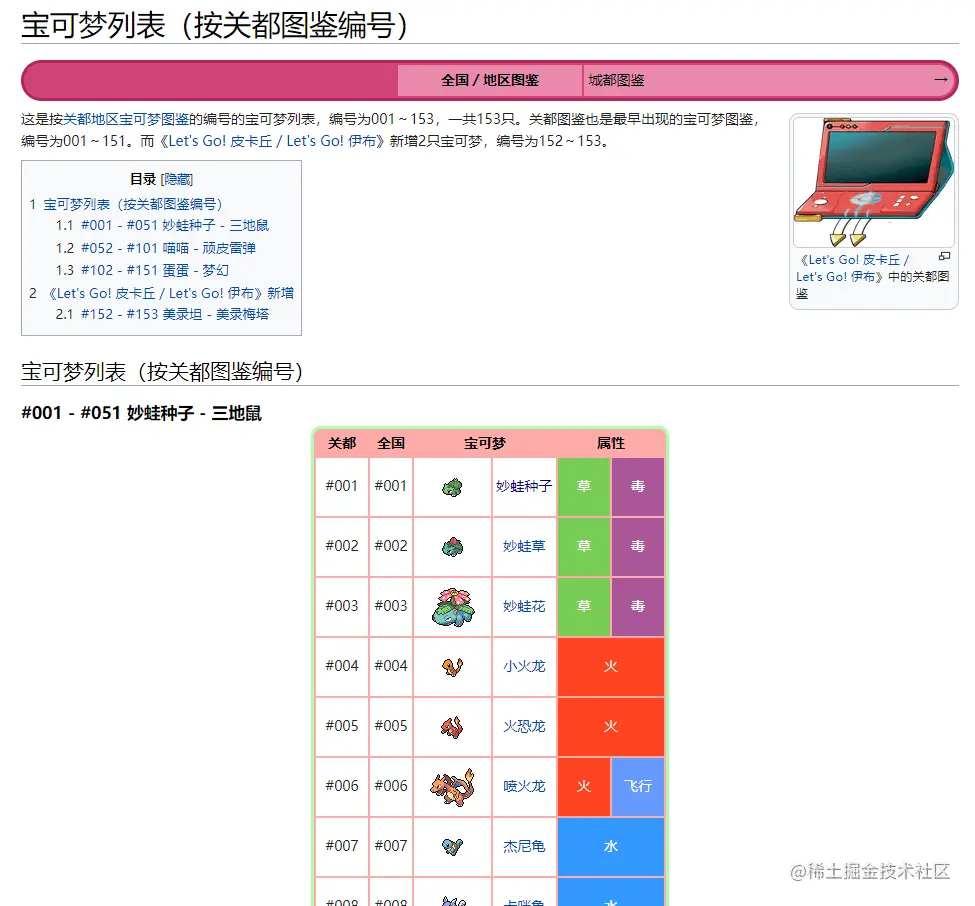975x906 pixels.
Task: Click the 杰尼龟 sprite image
Action: [452, 846]
